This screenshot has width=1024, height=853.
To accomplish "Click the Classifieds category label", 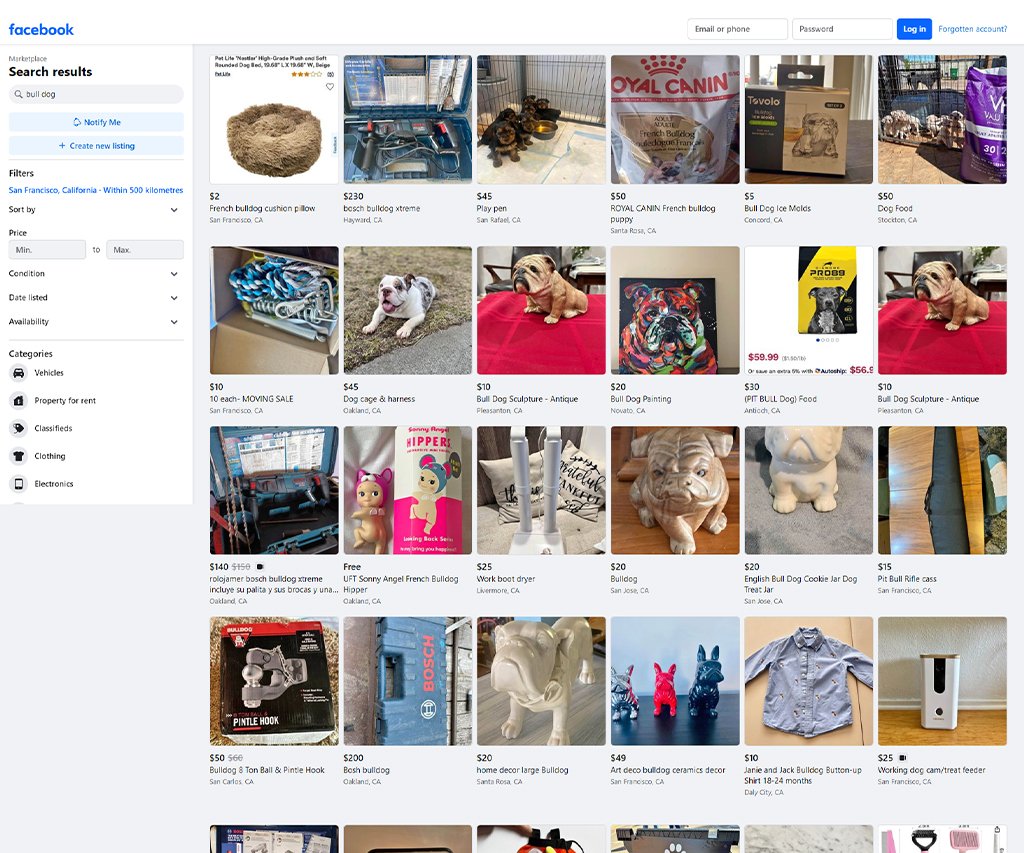I will click(x=53, y=428).
